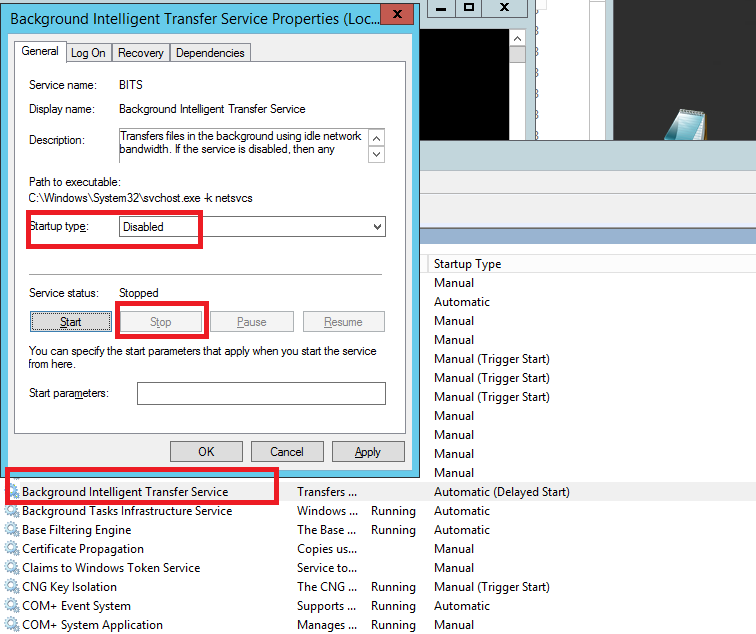This screenshot has width=756, height=634.
Task: Click the Certificate Propagation service icon
Action: click(13, 549)
